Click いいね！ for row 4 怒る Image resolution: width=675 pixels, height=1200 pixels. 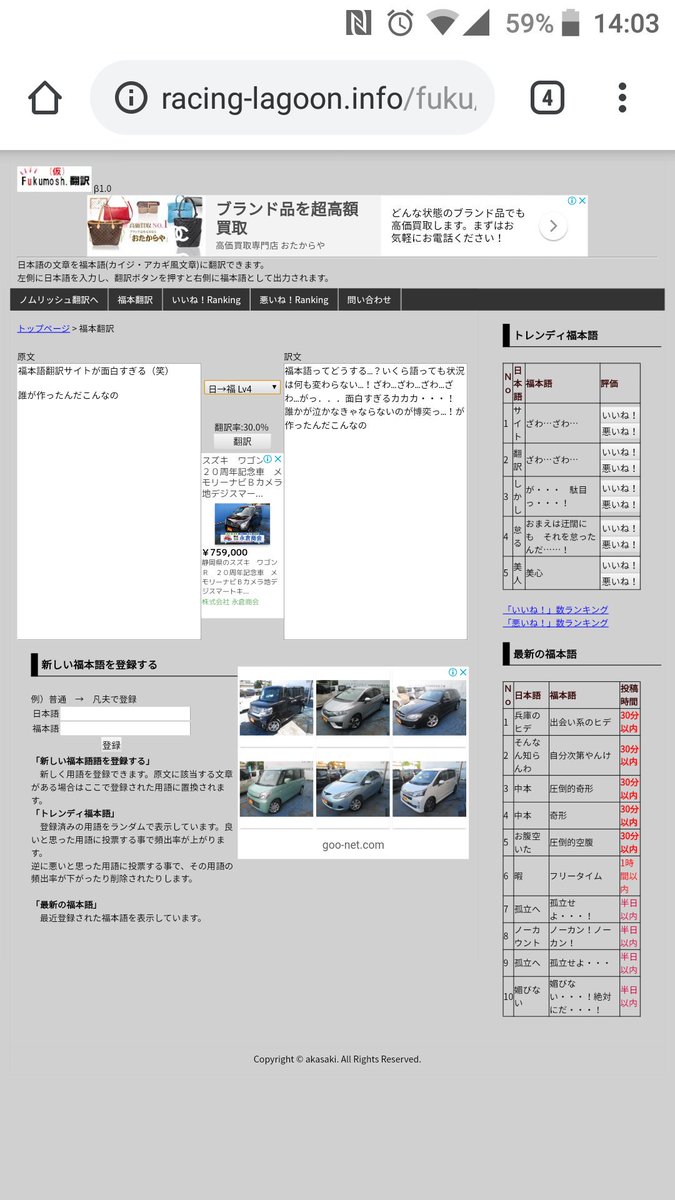(619, 528)
